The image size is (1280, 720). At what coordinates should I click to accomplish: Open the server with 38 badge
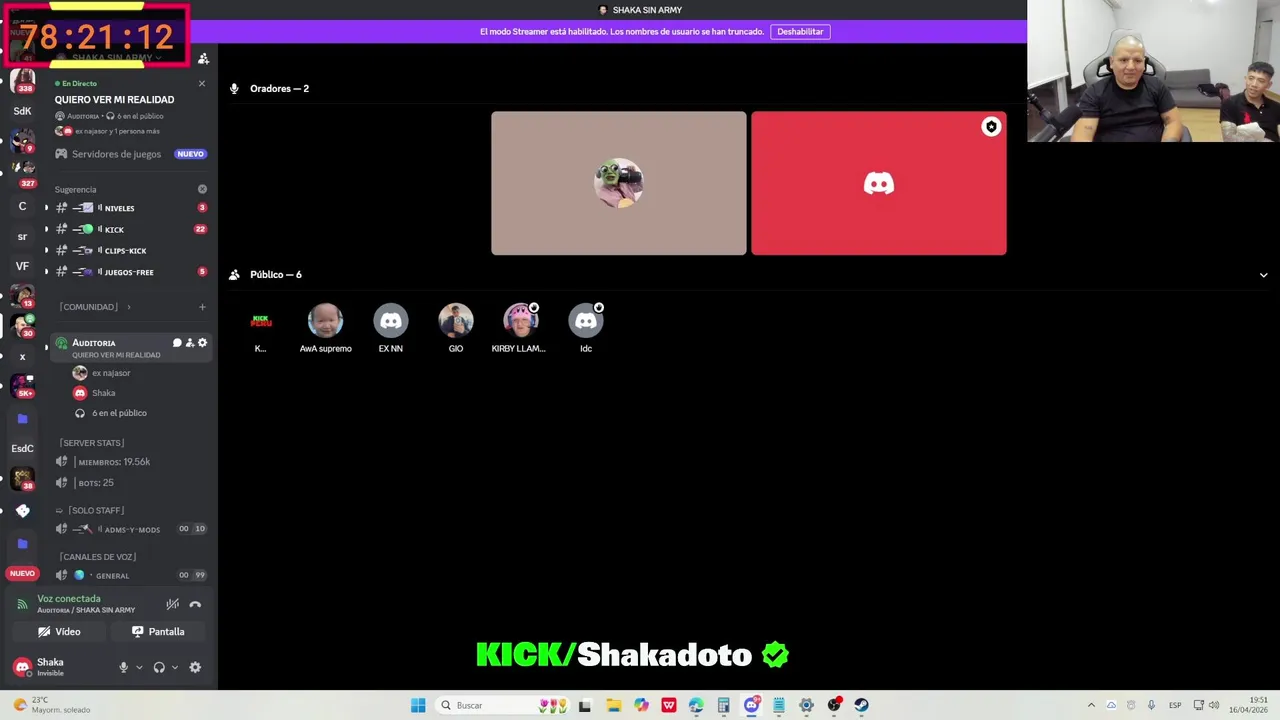[x=22, y=478]
